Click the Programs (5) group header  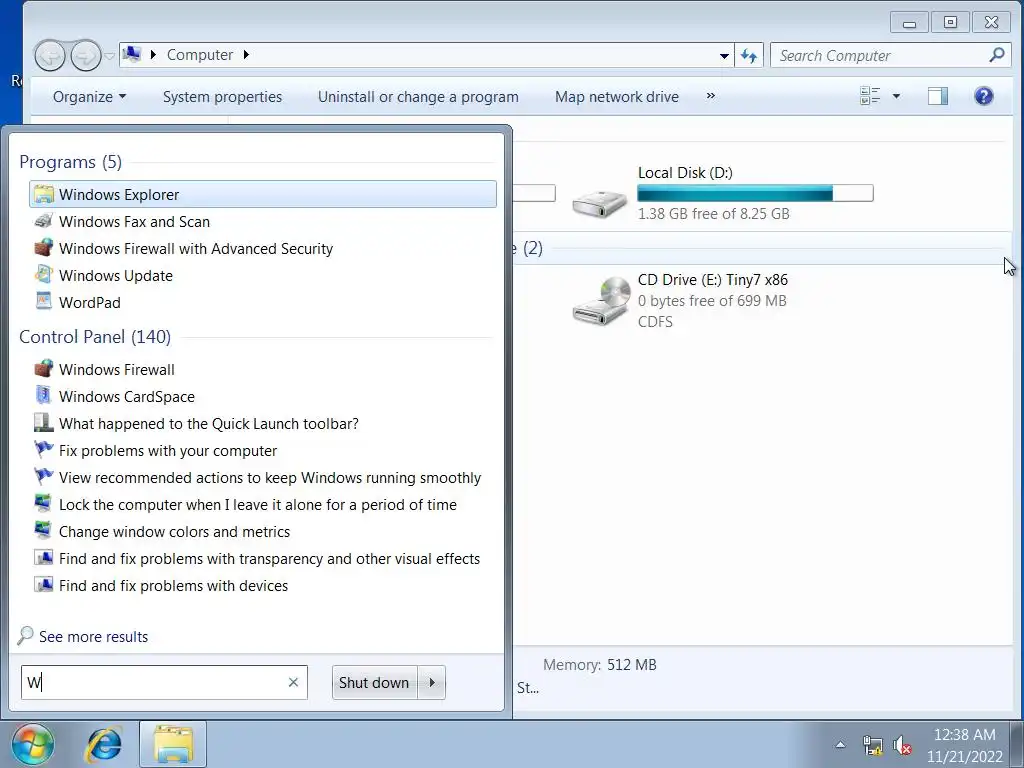click(x=71, y=162)
